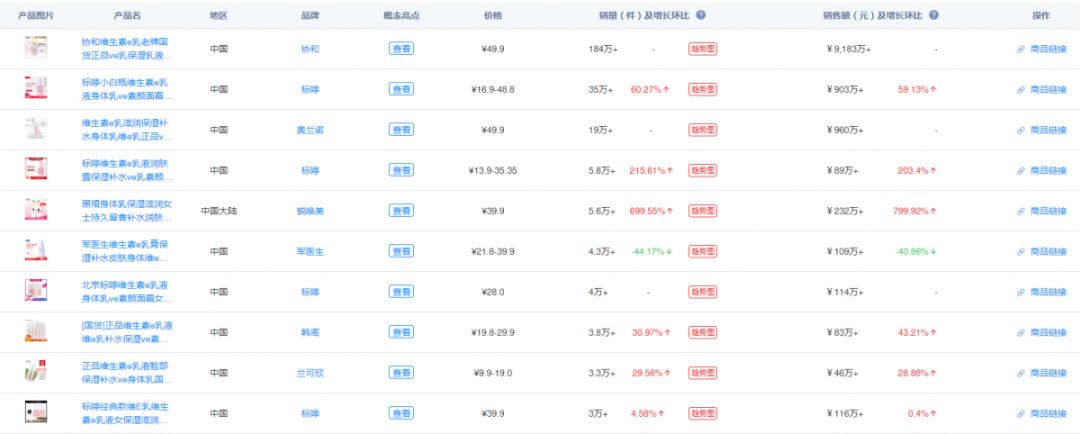
Task: Click the 价格 column header
Action: 493,15
